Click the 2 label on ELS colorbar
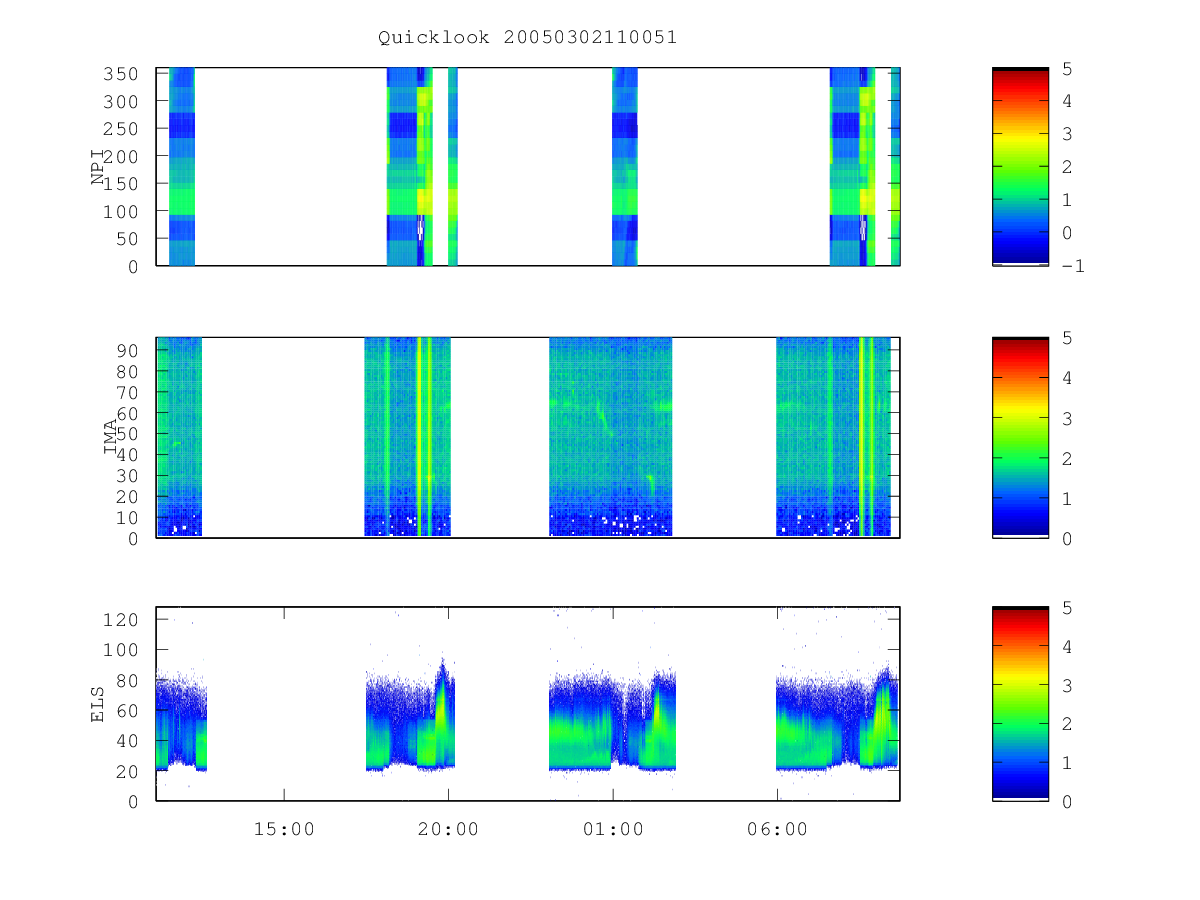 click(x=1069, y=723)
